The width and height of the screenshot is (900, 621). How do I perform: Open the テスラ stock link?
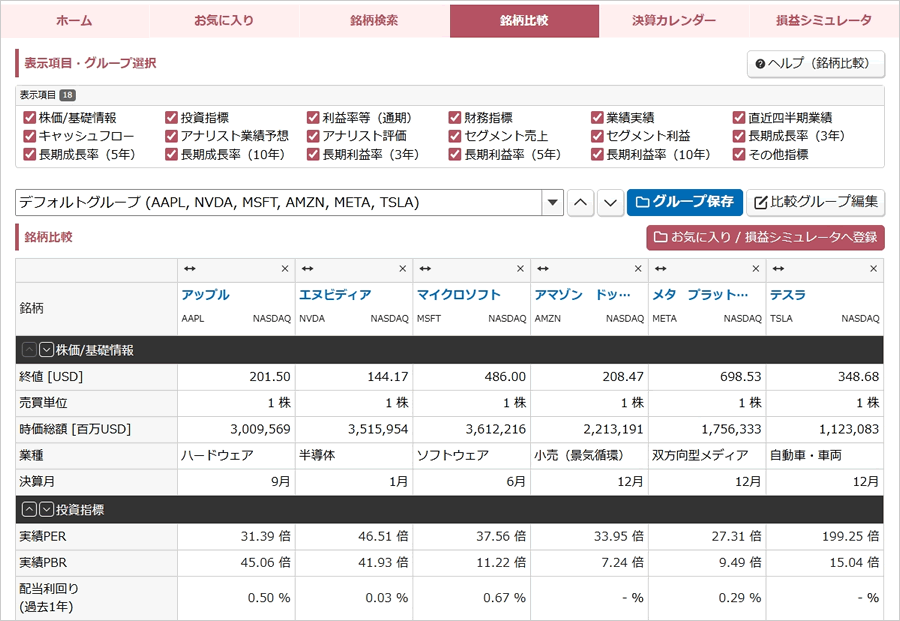pos(788,295)
